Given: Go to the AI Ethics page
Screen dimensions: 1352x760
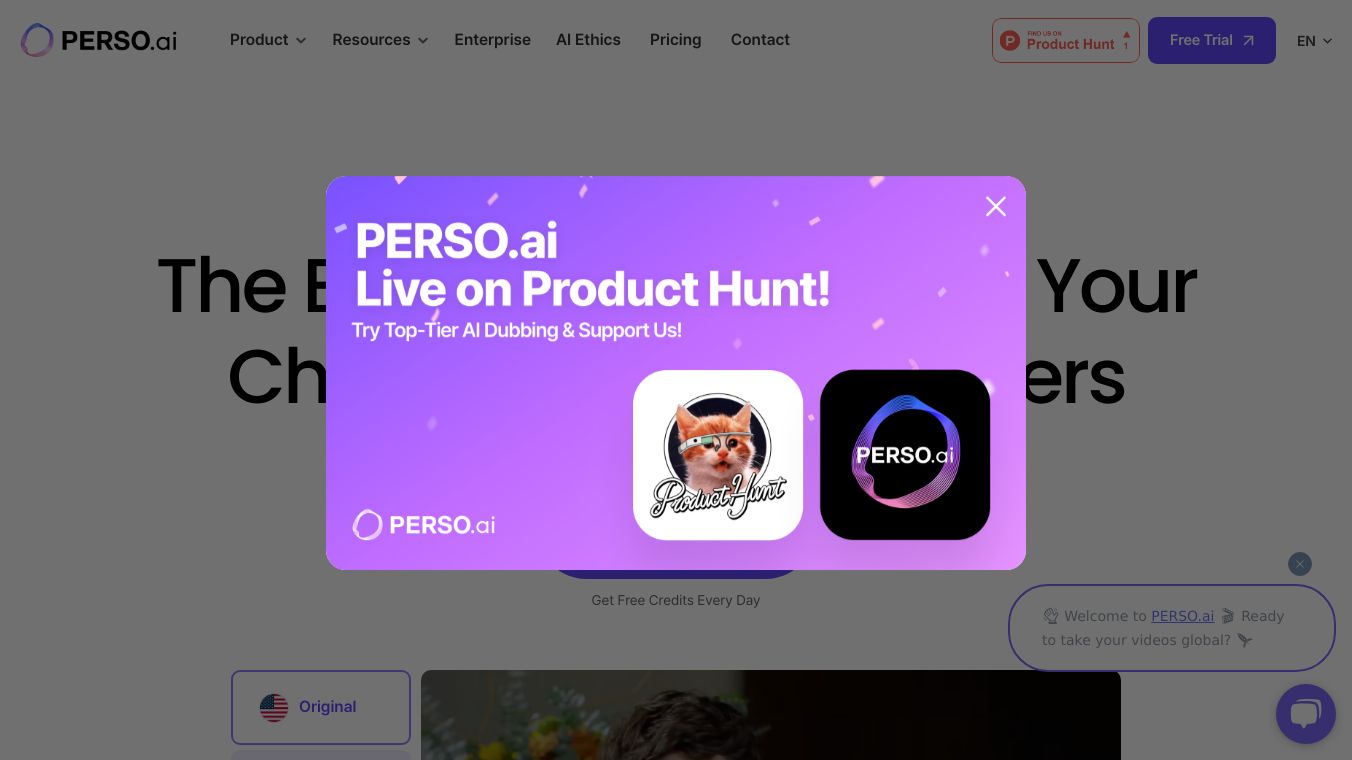Looking at the screenshot, I should (588, 40).
